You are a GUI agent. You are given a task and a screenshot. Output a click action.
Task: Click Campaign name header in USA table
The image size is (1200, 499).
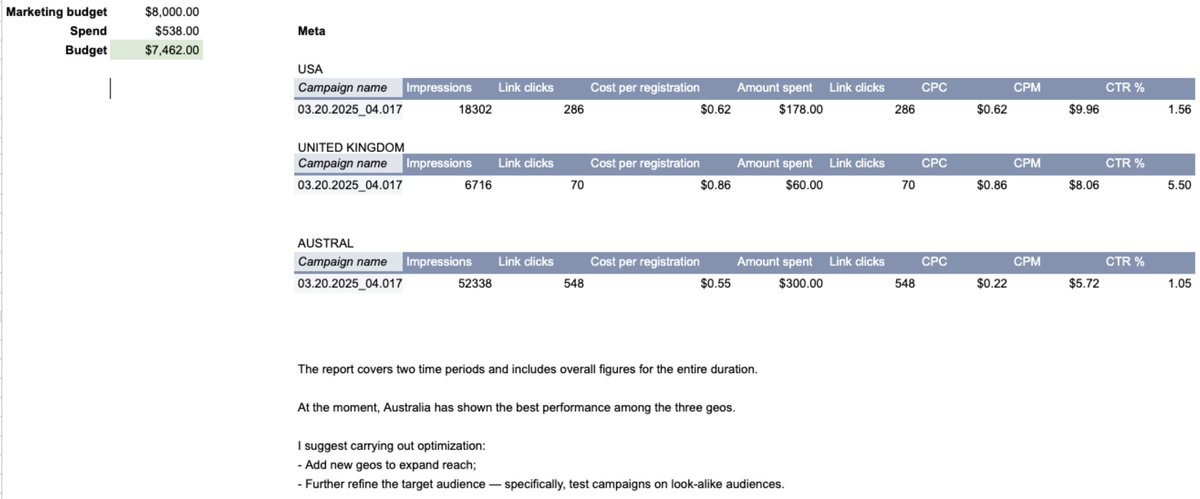349,88
